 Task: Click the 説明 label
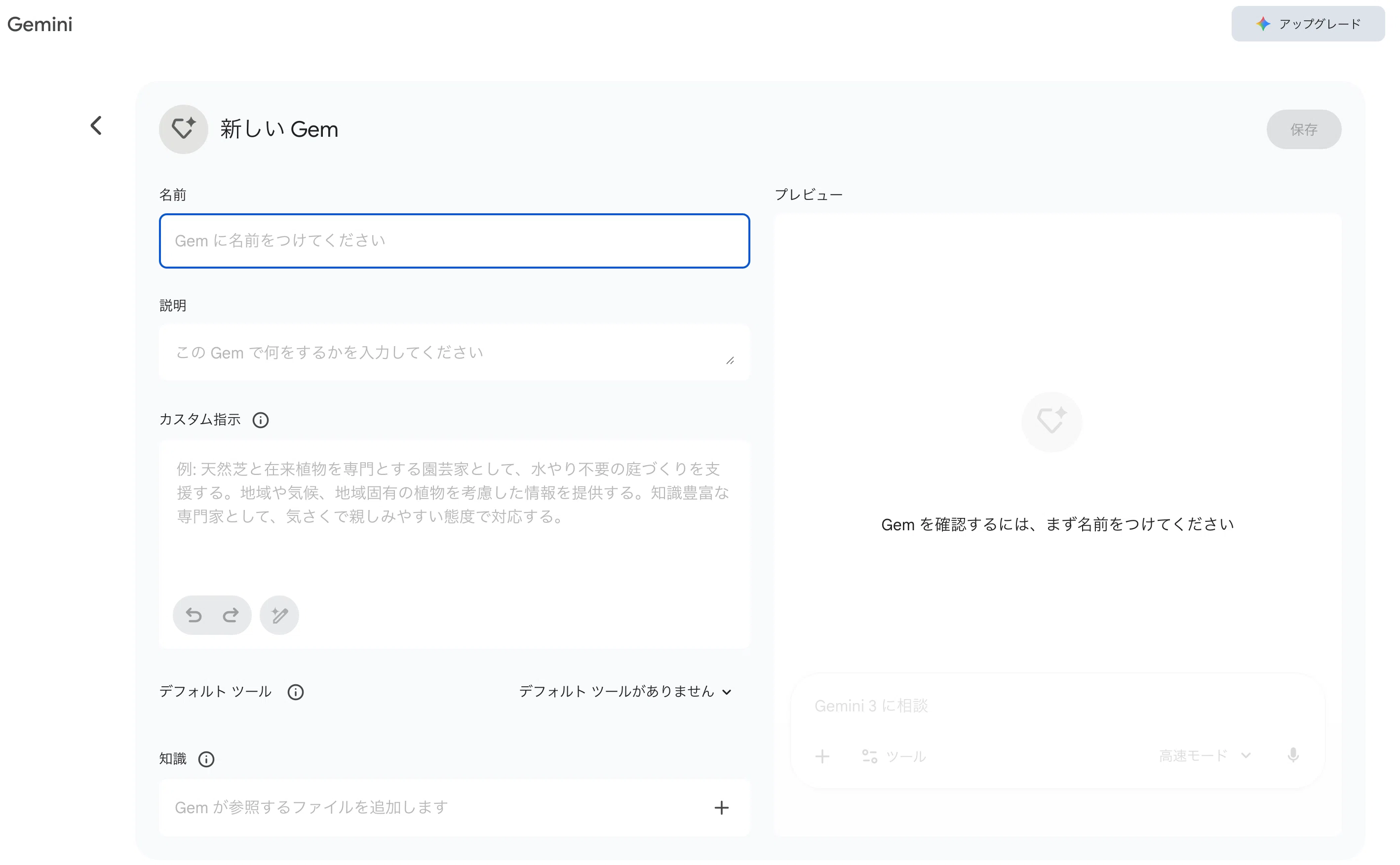[173, 306]
